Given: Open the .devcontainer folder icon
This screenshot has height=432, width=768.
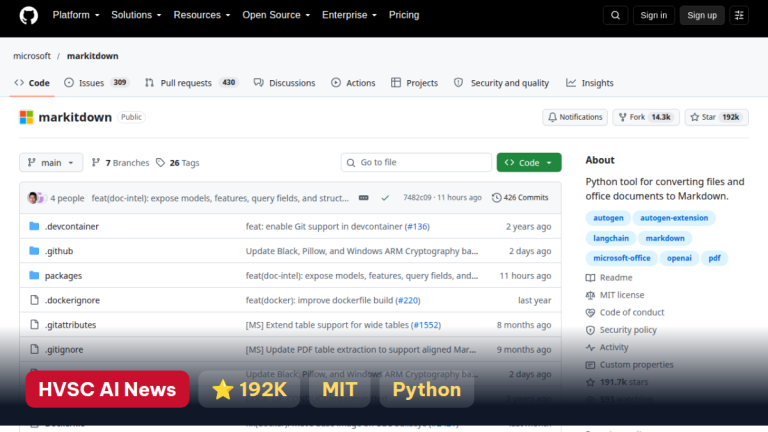Looking at the screenshot, I should (x=34, y=226).
